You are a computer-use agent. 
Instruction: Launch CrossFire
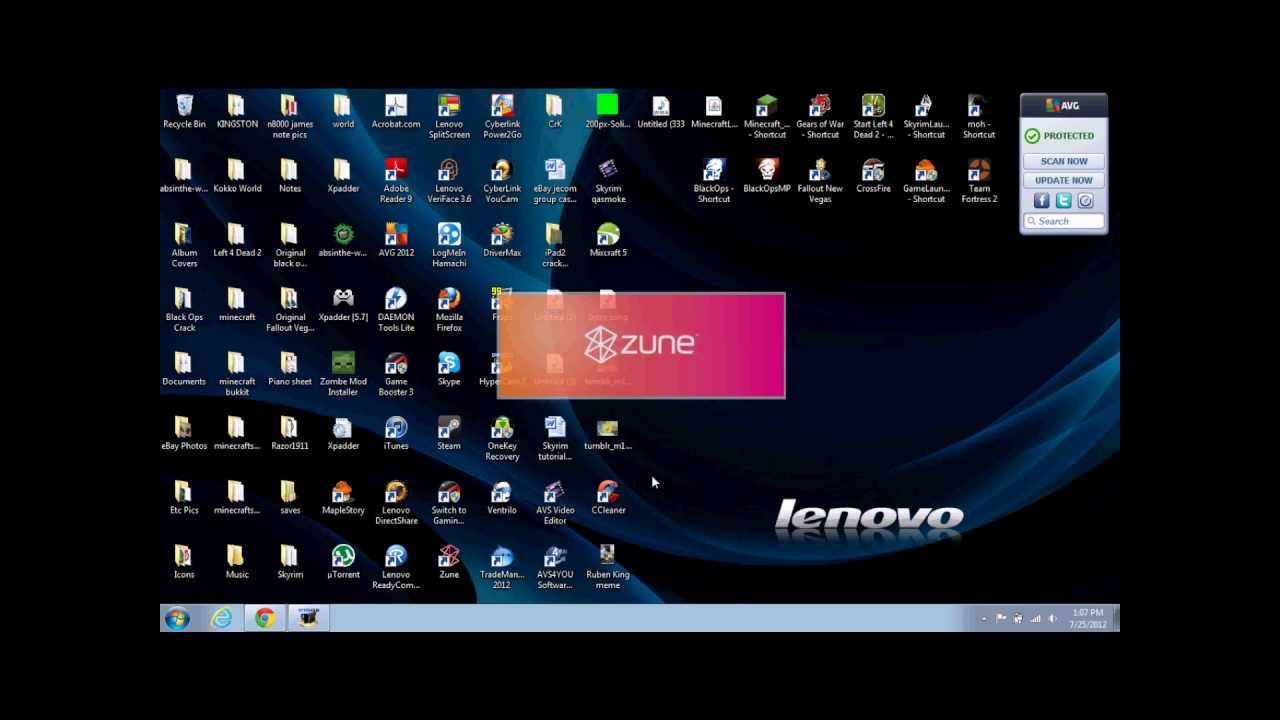click(x=873, y=176)
